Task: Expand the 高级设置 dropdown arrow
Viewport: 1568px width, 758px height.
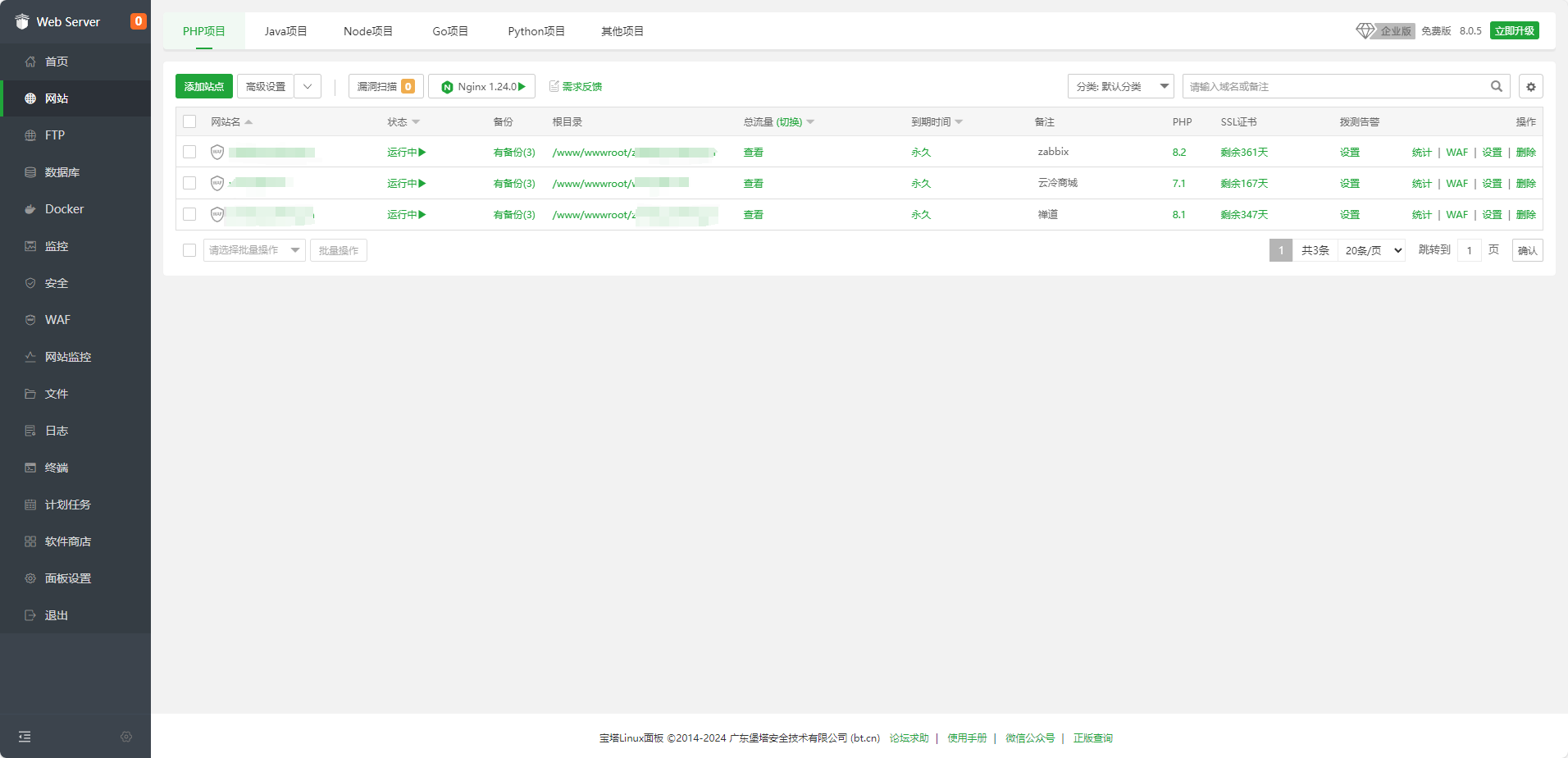Action: [308, 86]
